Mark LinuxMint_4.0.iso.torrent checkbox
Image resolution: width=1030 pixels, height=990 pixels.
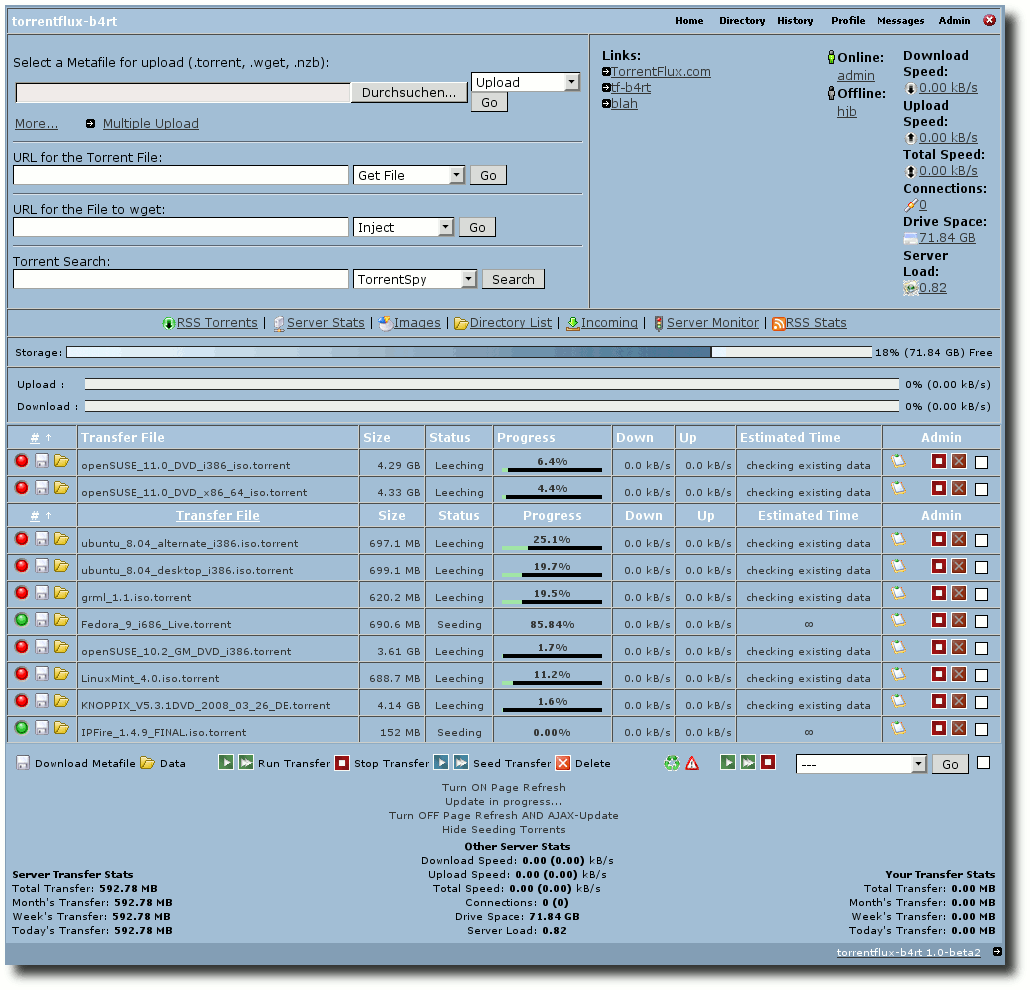(981, 675)
